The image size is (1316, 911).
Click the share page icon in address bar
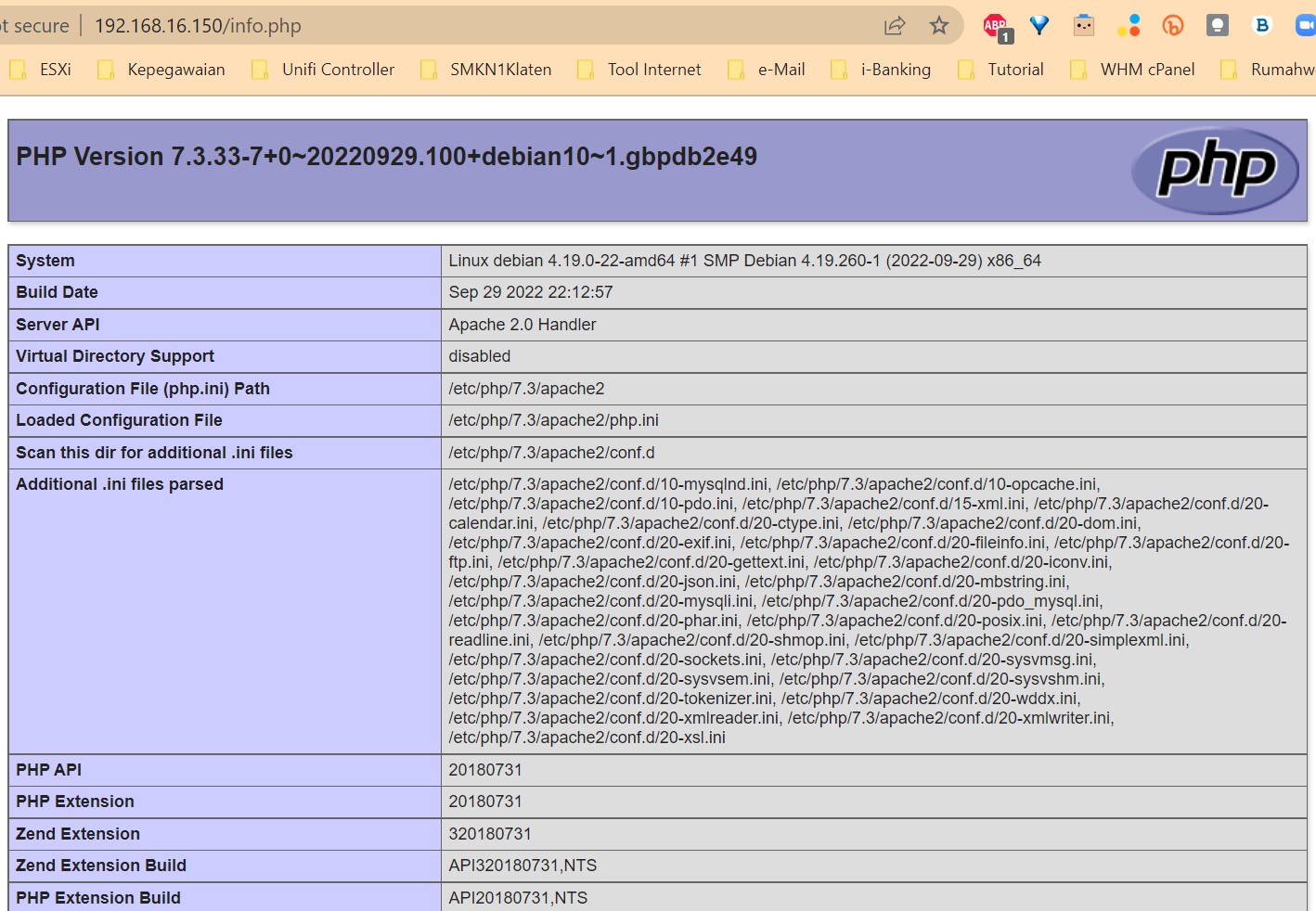pyautogui.click(x=894, y=26)
